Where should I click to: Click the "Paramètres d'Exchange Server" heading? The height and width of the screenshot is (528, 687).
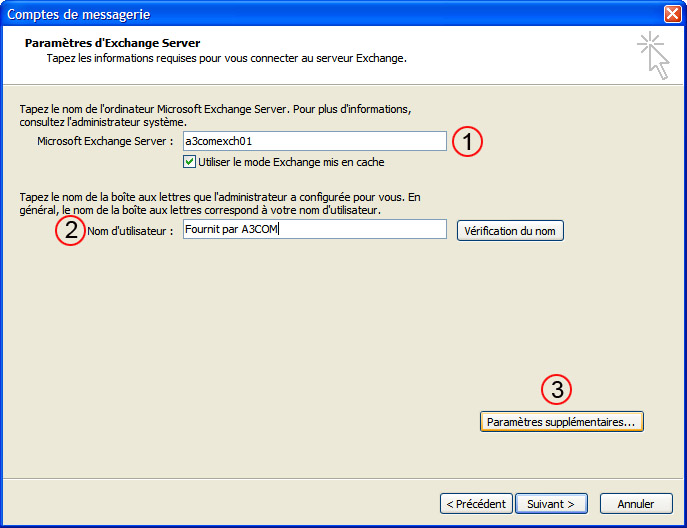[x=113, y=43]
